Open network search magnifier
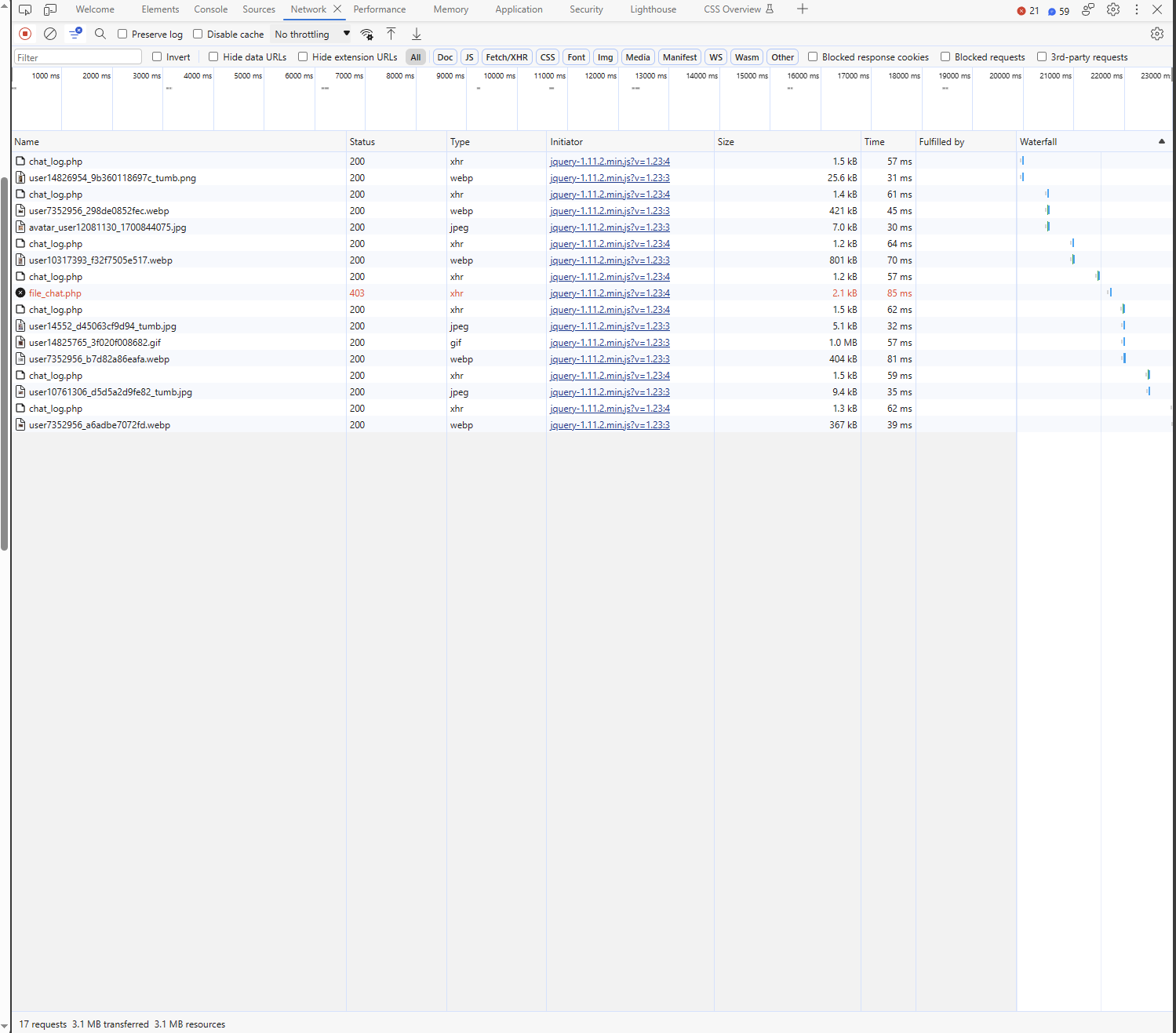This screenshot has width=1176, height=1033. (100, 34)
